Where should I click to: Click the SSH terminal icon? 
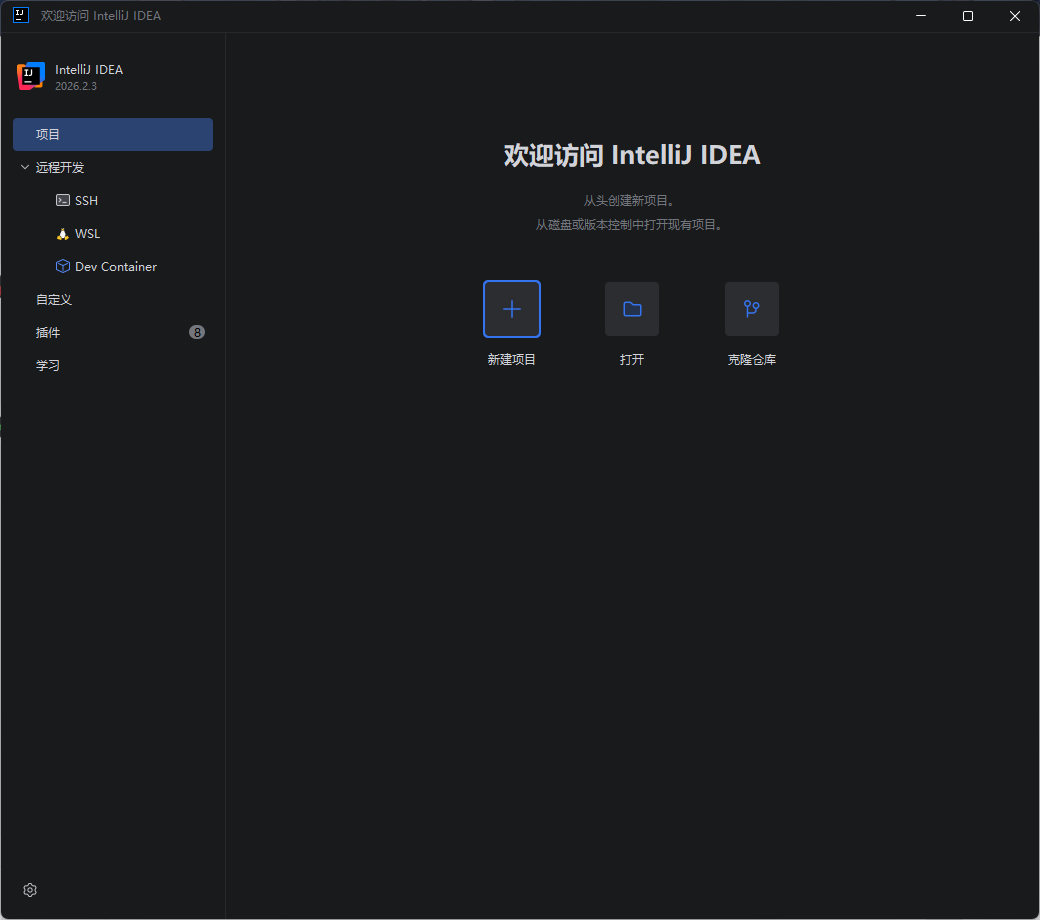(63, 200)
